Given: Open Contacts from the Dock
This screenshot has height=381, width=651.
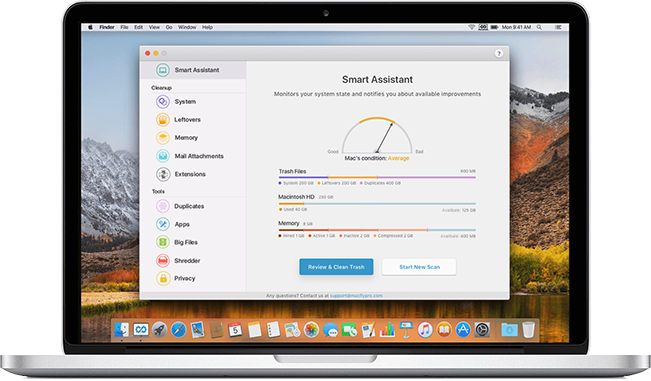Looking at the screenshot, I should [216, 330].
